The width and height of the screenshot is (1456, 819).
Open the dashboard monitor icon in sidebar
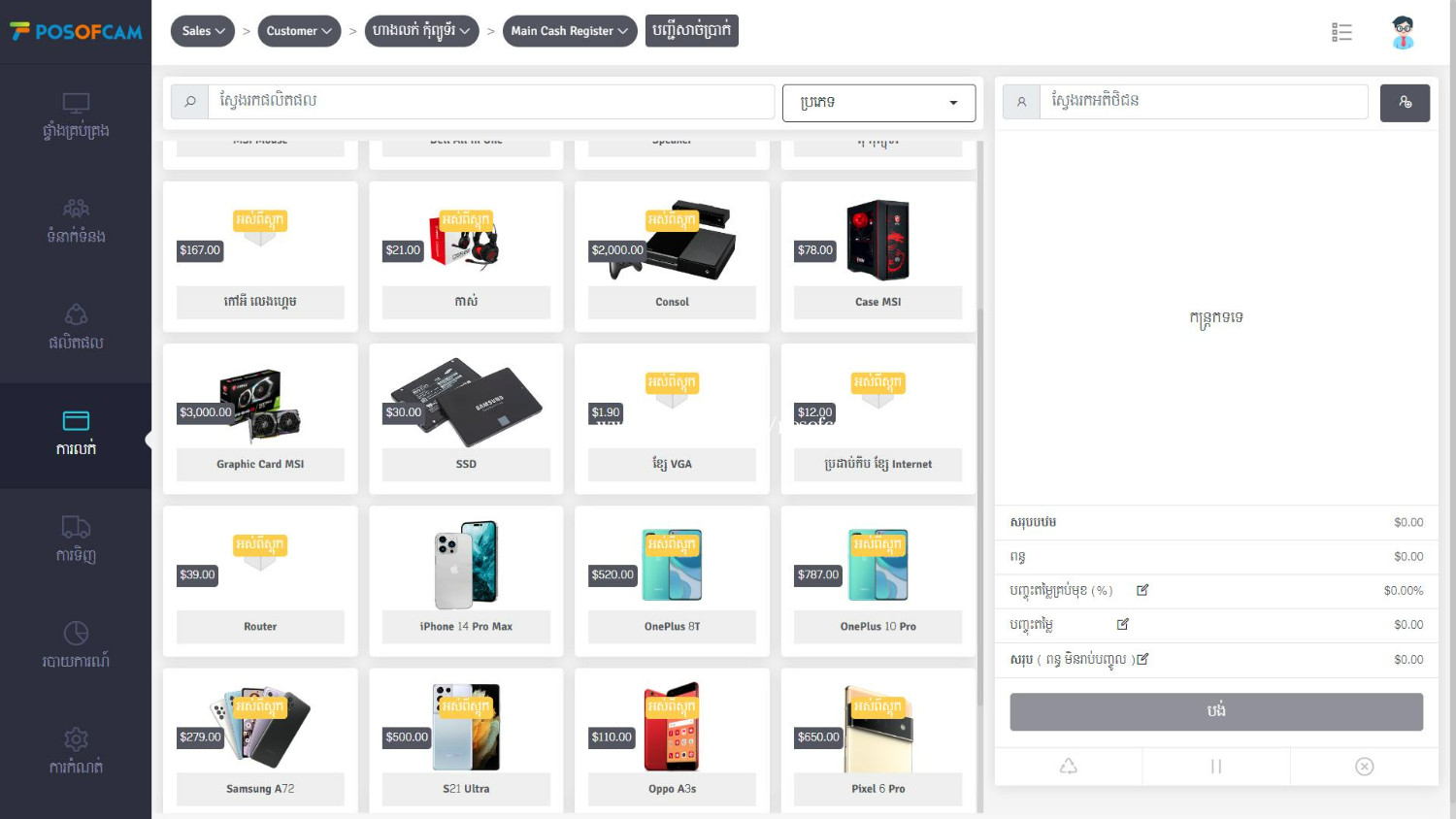point(76,103)
